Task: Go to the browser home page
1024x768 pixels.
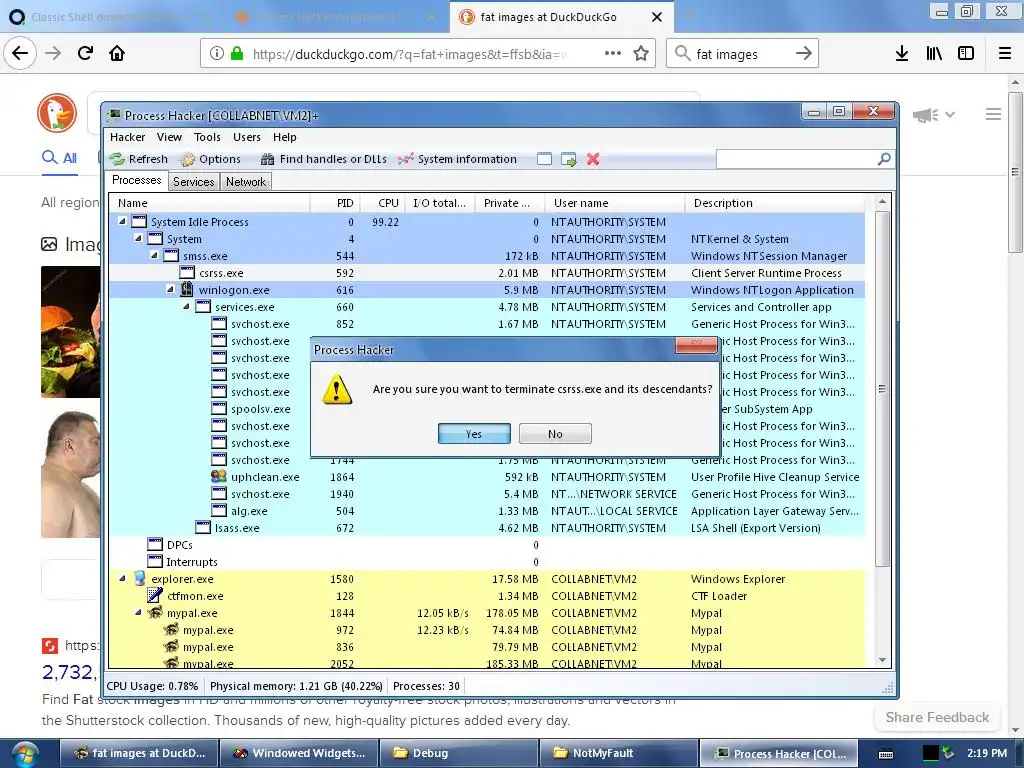Action: [117, 54]
